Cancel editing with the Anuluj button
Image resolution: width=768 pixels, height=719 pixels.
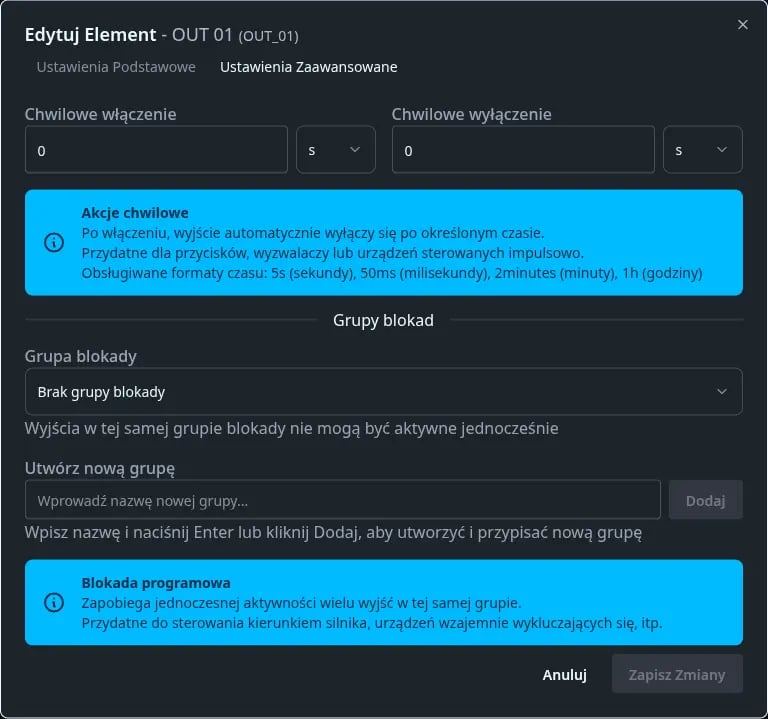tap(564, 675)
